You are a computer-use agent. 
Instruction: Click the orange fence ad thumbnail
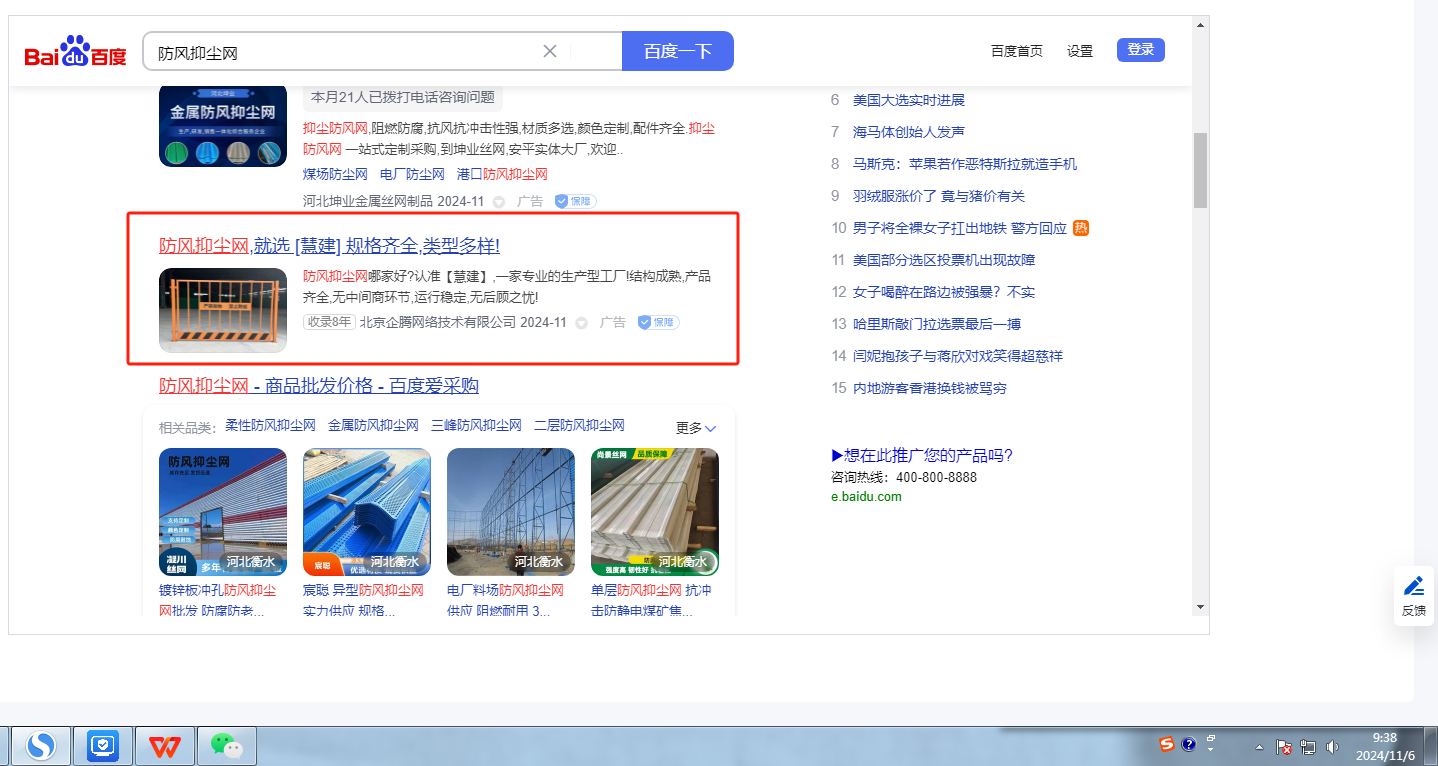tap(223, 310)
